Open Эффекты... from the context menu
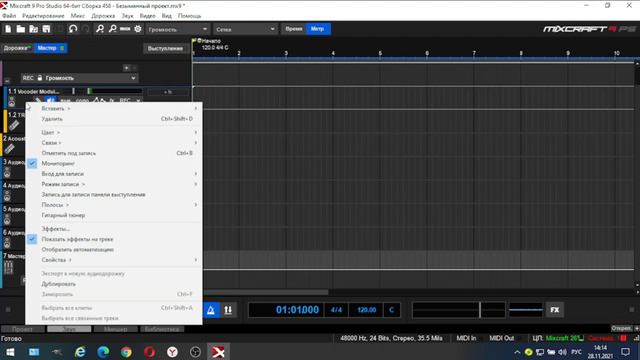640x360 pixels. (114, 229)
